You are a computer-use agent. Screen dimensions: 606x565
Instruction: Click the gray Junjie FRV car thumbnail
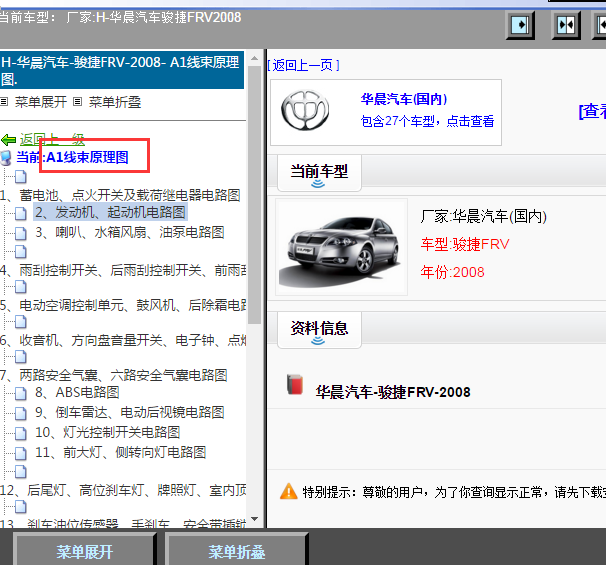pyautogui.click(x=341, y=247)
